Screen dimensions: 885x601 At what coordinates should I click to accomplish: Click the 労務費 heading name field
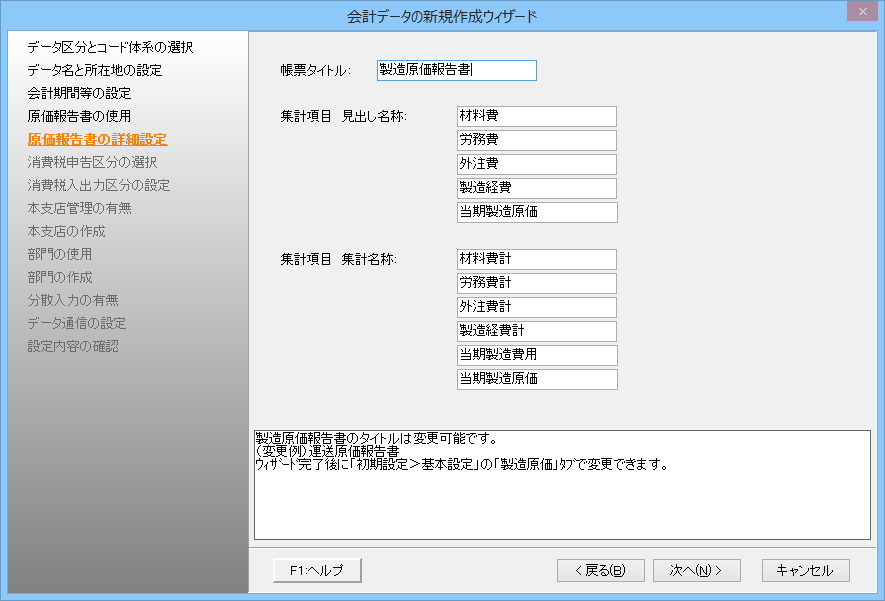tap(536, 140)
